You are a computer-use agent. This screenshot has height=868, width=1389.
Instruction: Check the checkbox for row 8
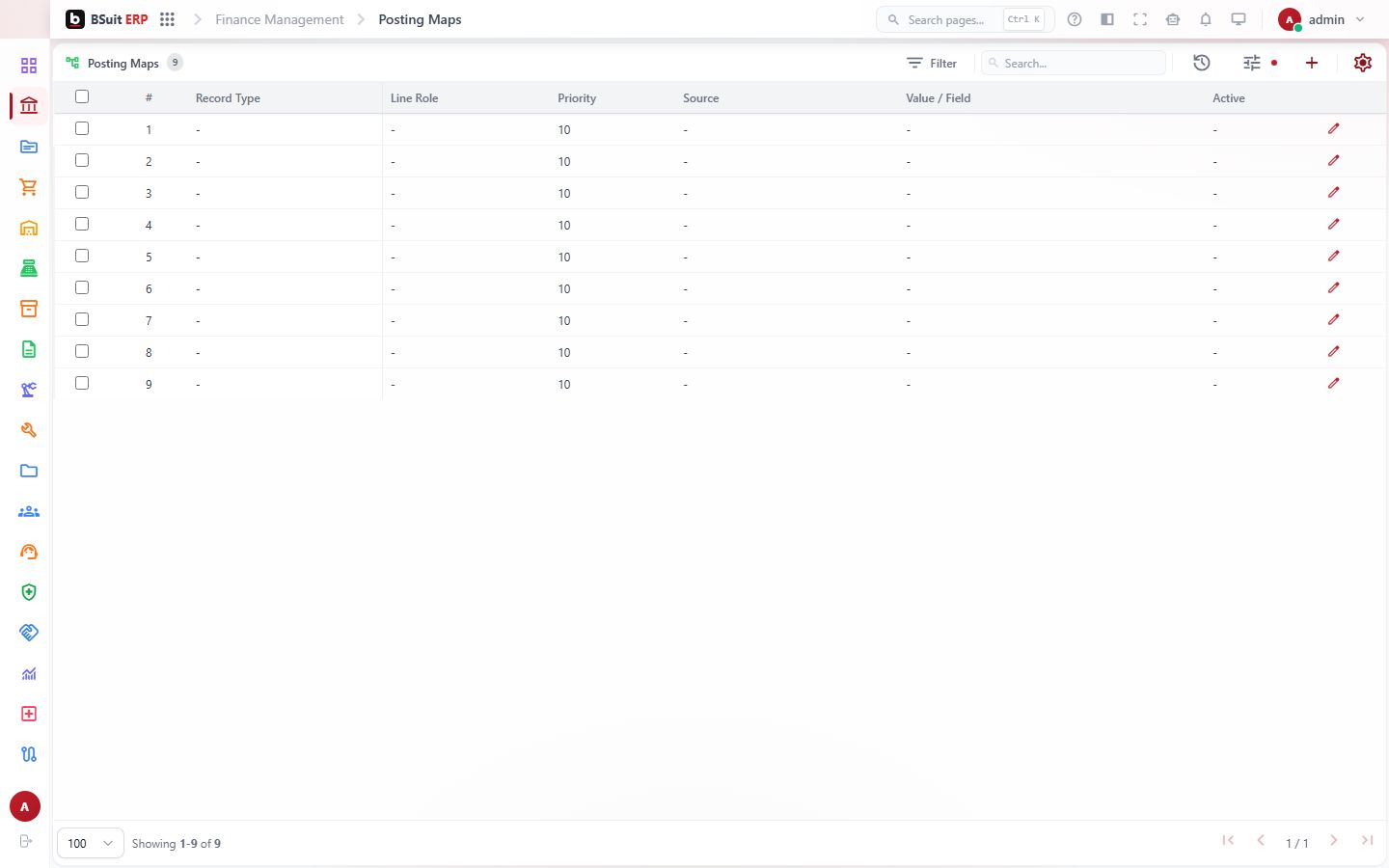82,351
